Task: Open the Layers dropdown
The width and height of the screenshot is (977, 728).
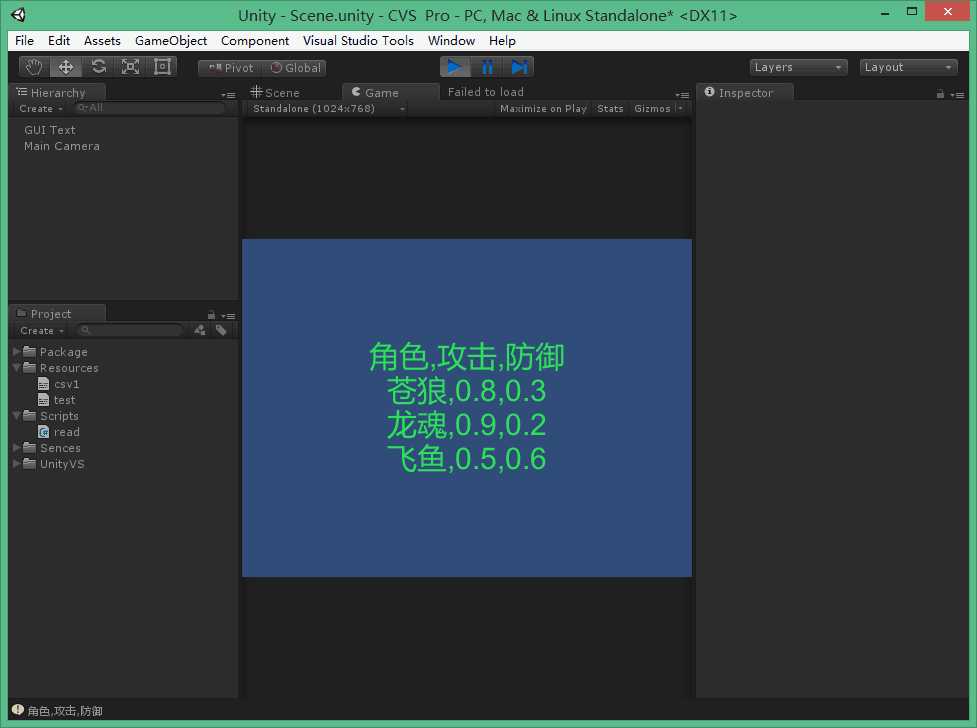Action: coord(798,67)
